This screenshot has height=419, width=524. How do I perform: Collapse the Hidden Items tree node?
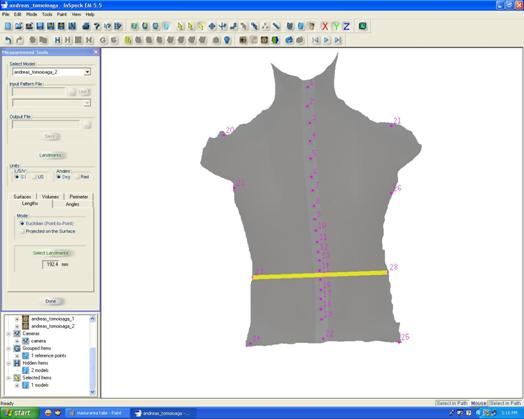(x=9, y=363)
